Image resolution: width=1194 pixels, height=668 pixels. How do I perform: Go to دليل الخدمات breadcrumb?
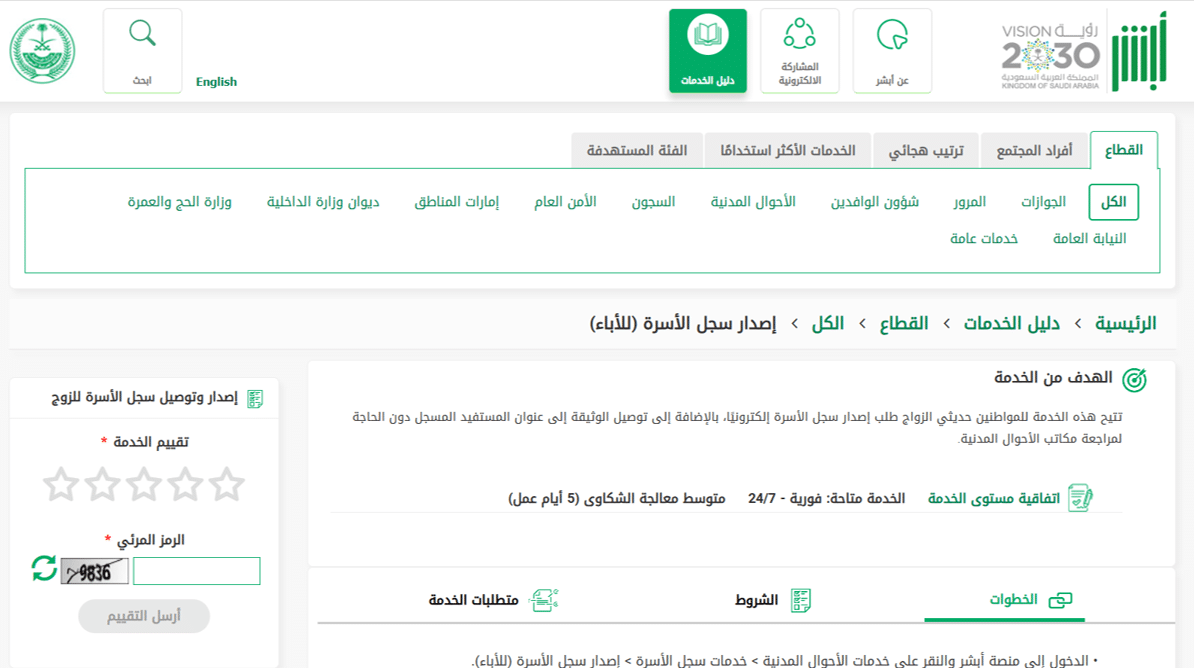1011,324
